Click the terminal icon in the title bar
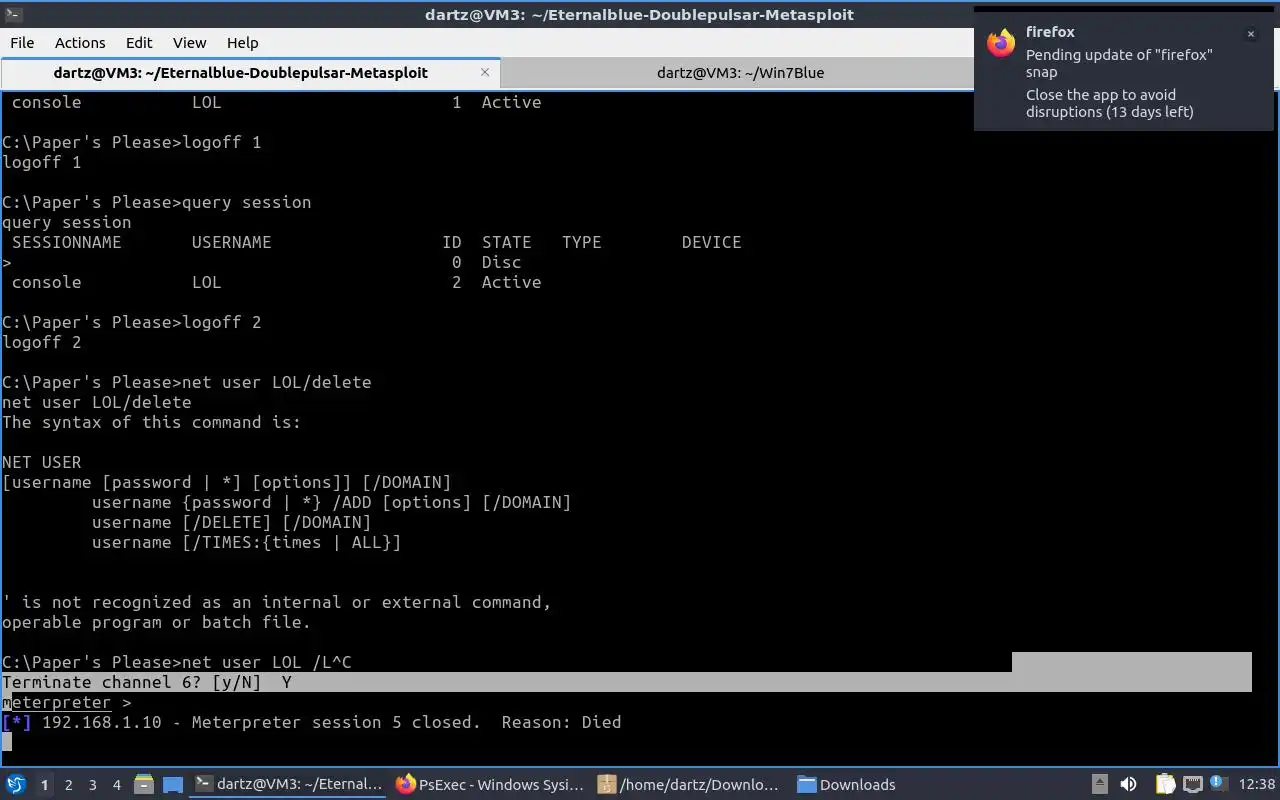Viewport: 1280px width, 800px height. click(x=13, y=14)
